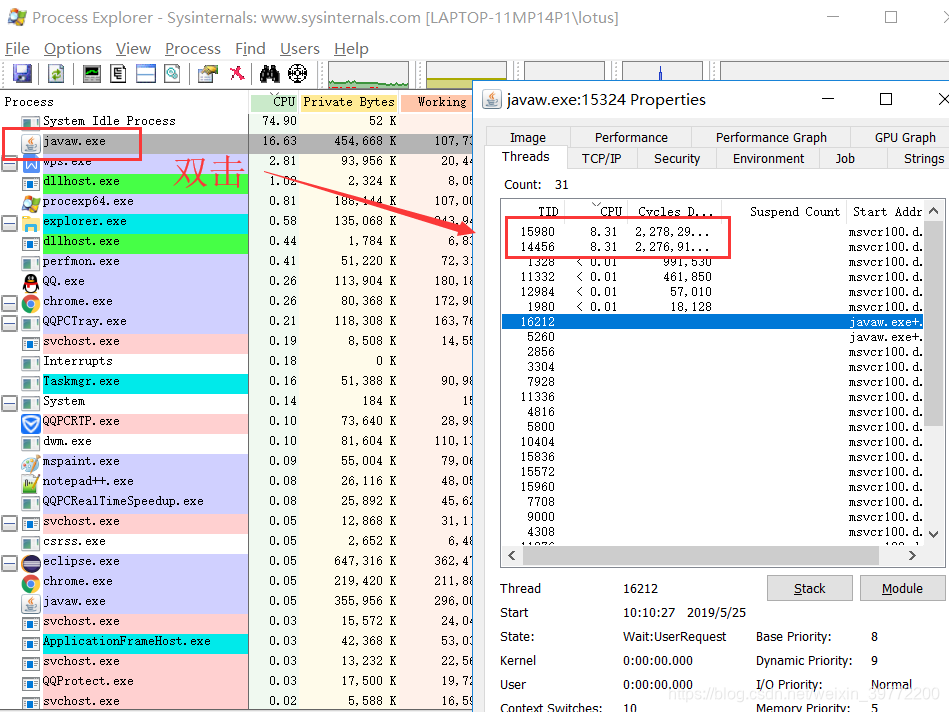
Task: Click the eclipse.exe icon
Action: [x=31, y=563]
